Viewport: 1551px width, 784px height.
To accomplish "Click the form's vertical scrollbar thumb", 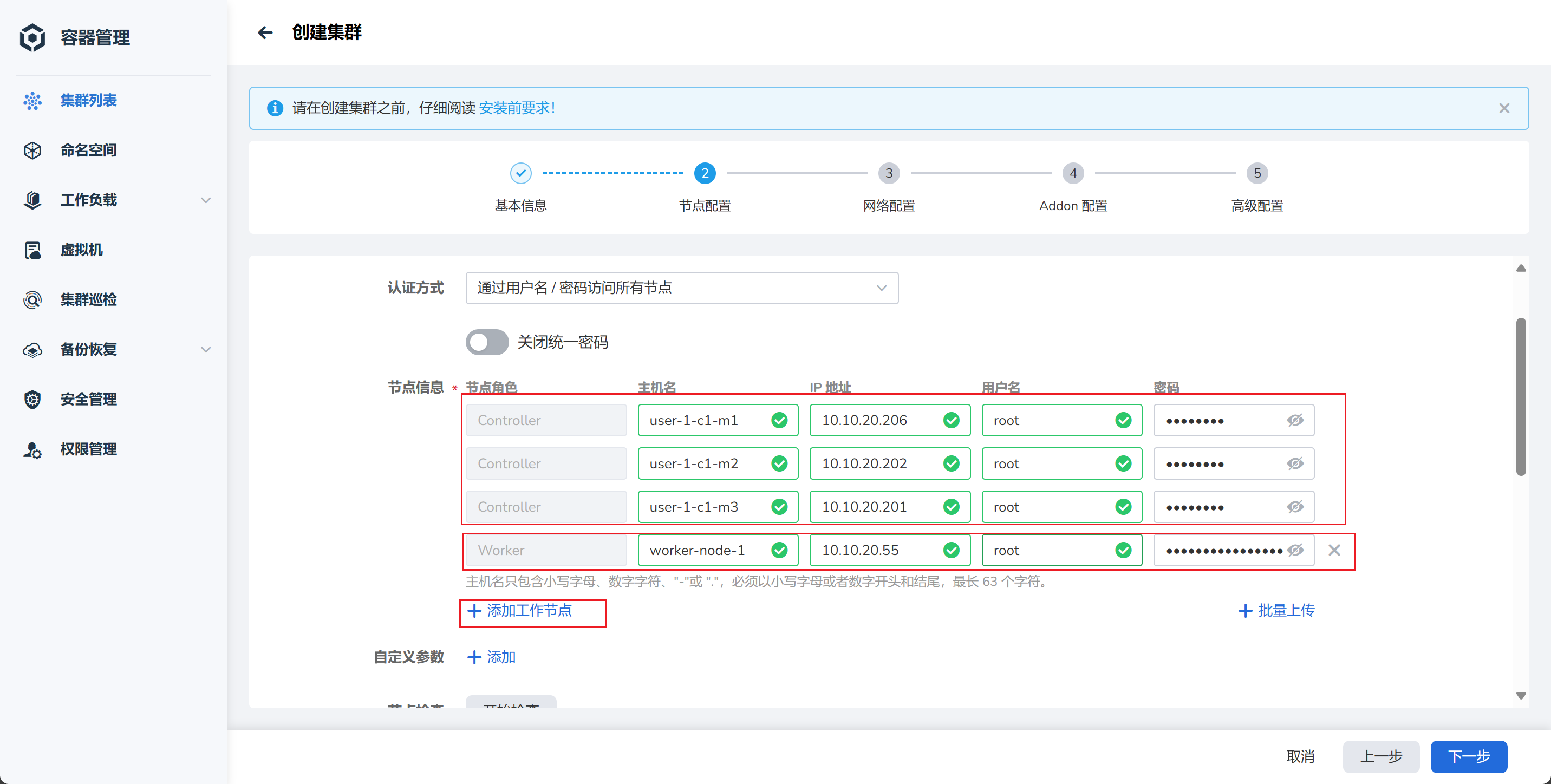I will (x=1520, y=396).
